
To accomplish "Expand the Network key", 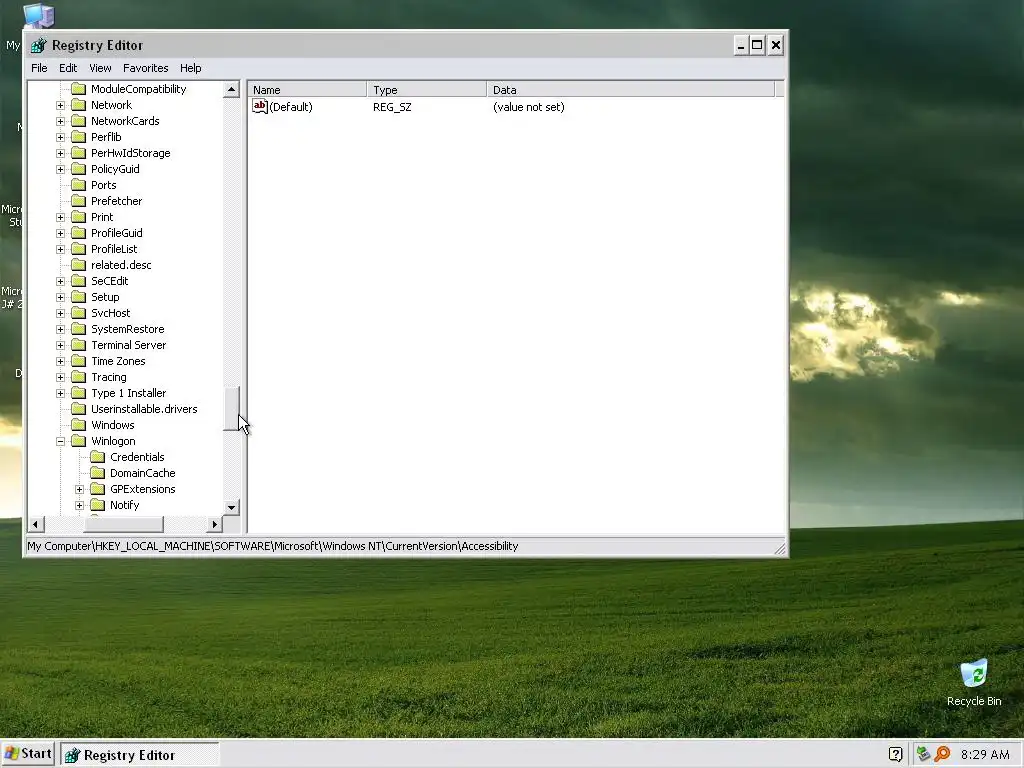I will 60,105.
